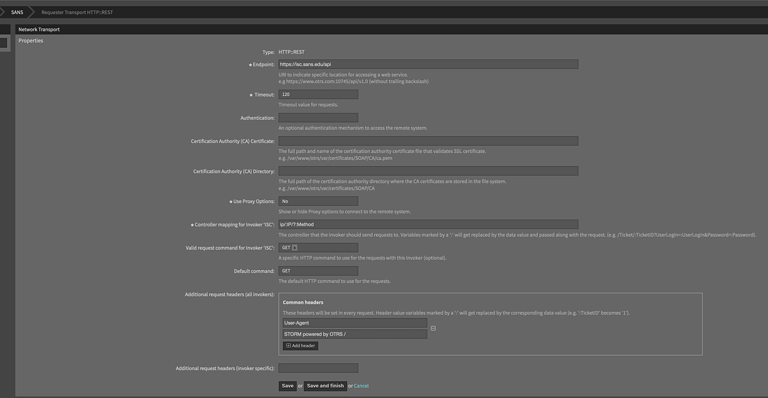The width and height of the screenshot is (768, 398).
Task: Open the Valid request command for Invoker dropdown
Action: (x=318, y=248)
